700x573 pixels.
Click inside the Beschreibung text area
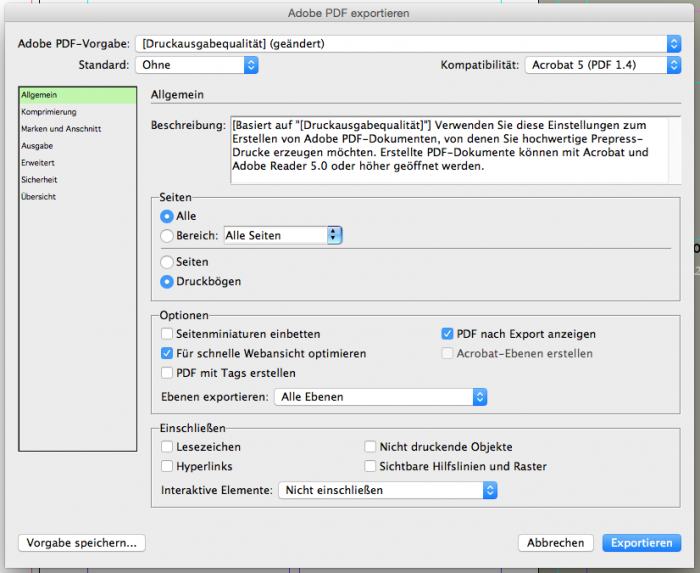pos(449,149)
